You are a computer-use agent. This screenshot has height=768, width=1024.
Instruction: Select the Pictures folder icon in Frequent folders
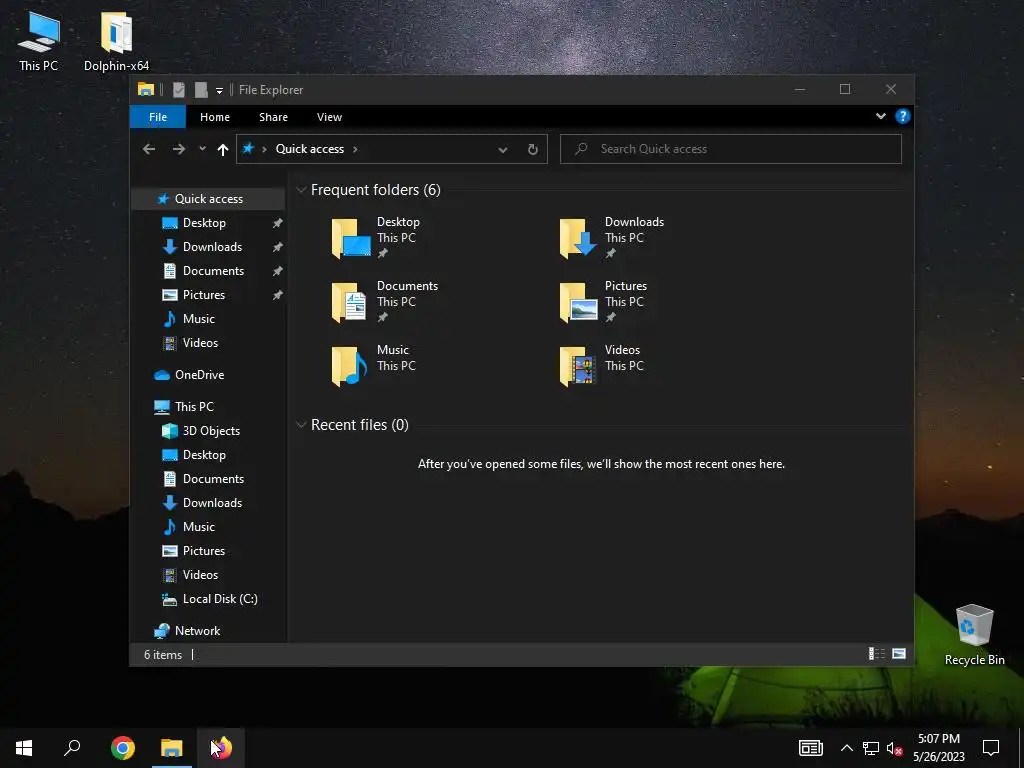[x=579, y=302]
